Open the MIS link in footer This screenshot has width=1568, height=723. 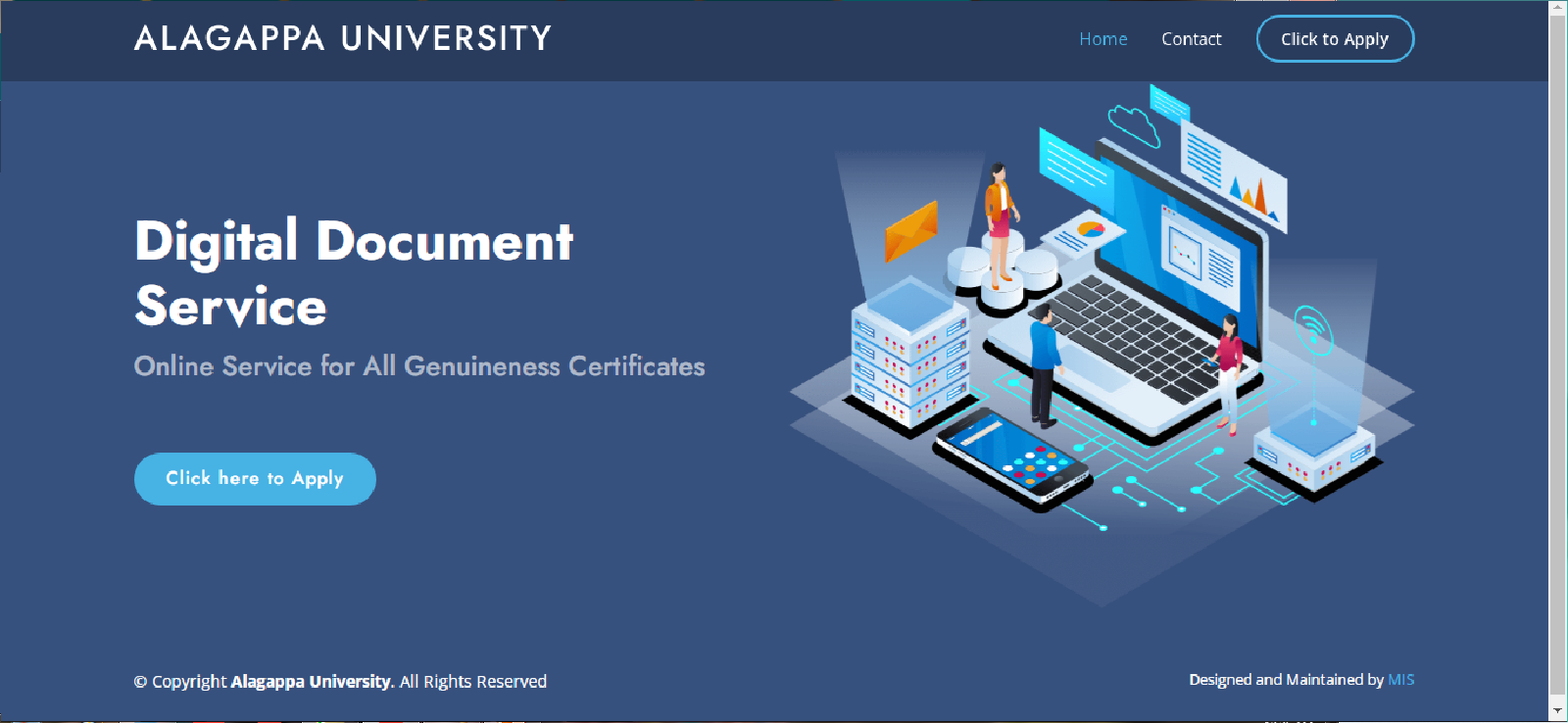tap(1401, 680)
